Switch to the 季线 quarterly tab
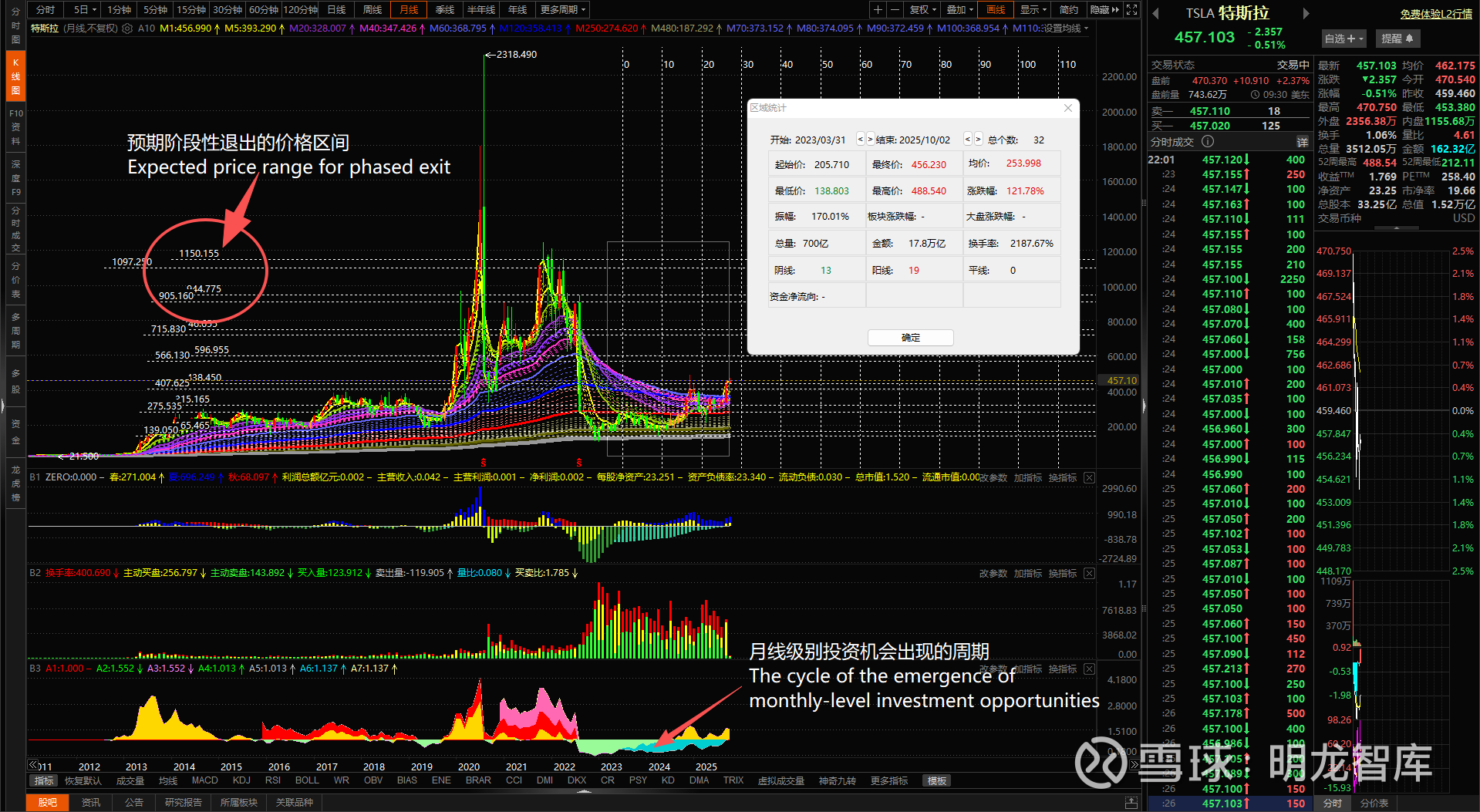Image resolution: width=1480 pixels, height=812 pixels. pyautogui.click(x=445, y=10)
